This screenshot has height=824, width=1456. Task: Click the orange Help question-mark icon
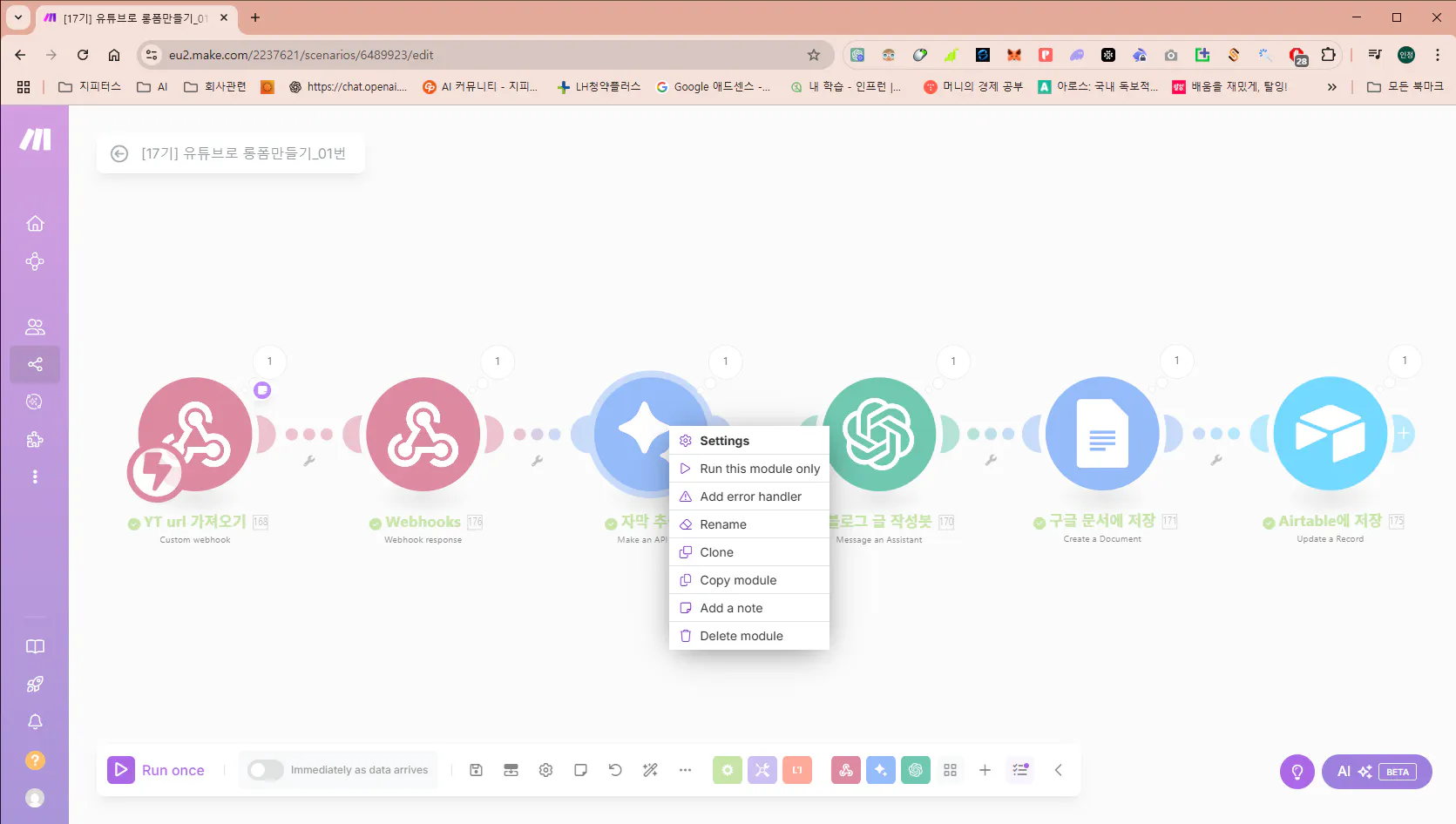pyautogui.click(x=35, y=760)
